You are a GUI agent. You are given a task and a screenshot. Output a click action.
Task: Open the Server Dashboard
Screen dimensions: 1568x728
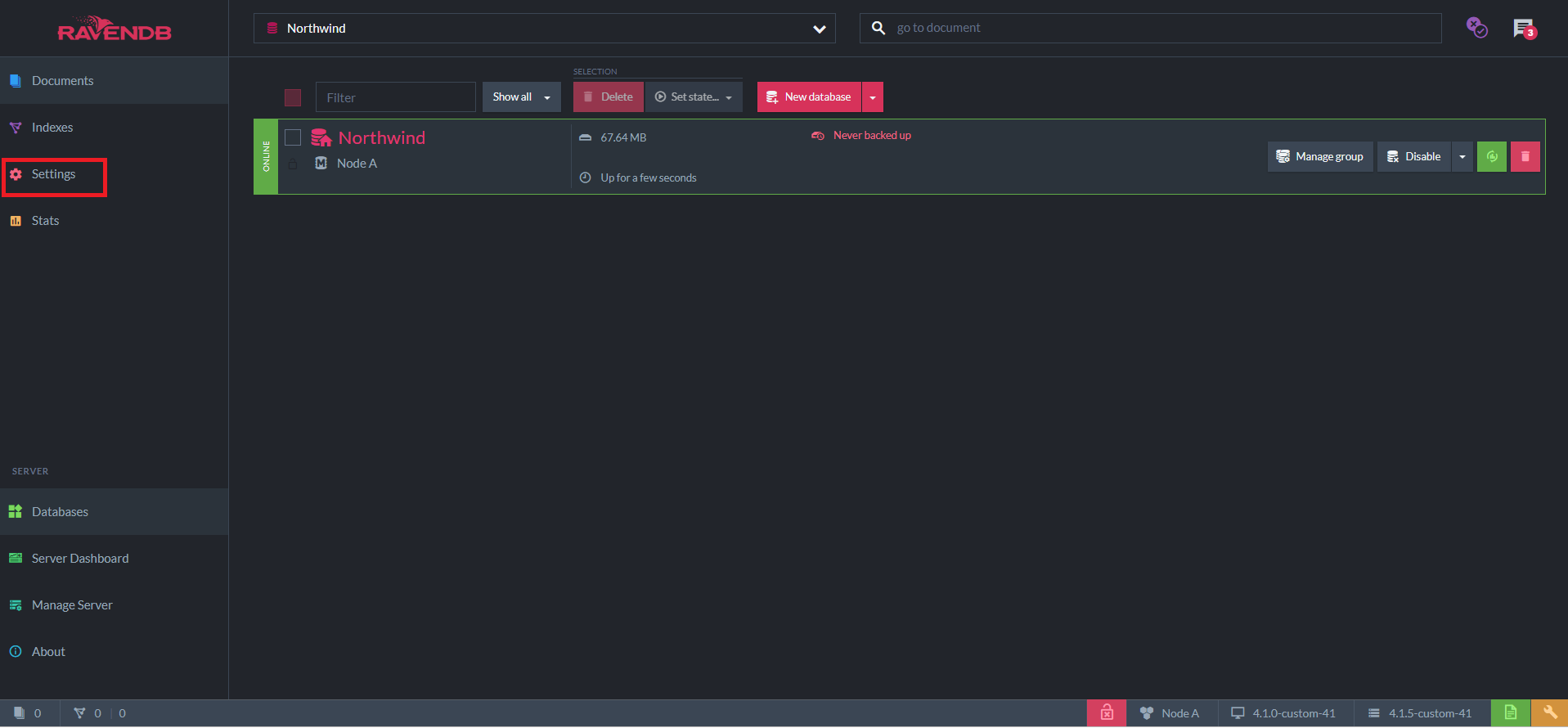tap(114, 558)
